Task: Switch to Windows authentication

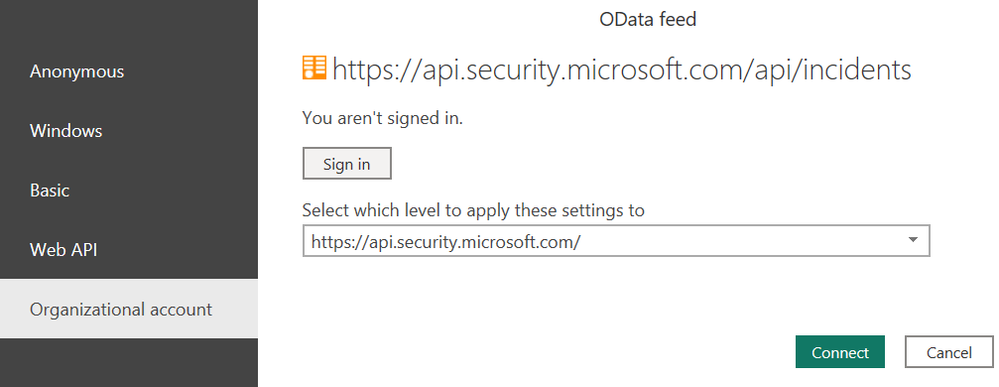Action: point(66,131)
